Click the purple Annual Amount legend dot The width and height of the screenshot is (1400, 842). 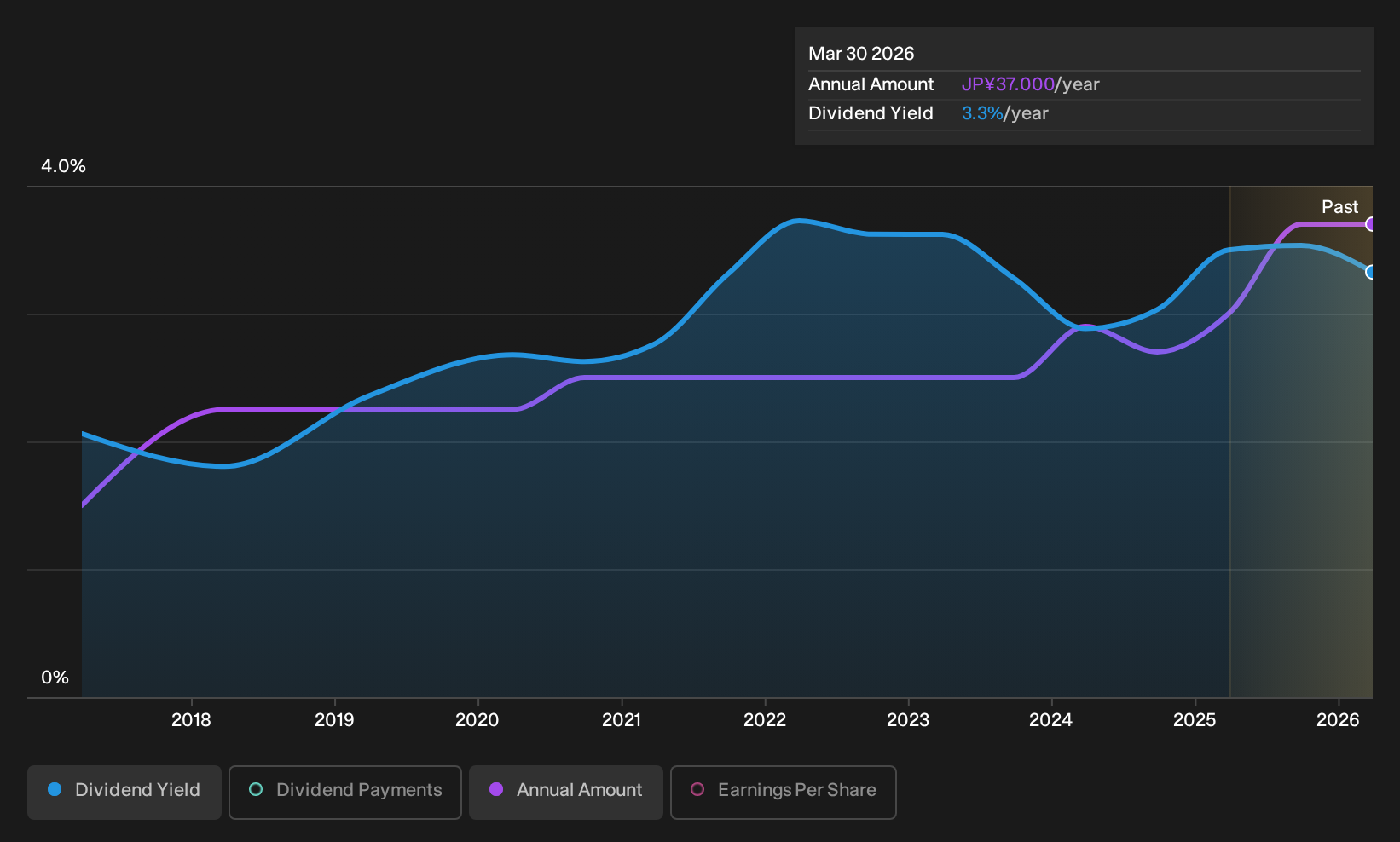point(496,790)
